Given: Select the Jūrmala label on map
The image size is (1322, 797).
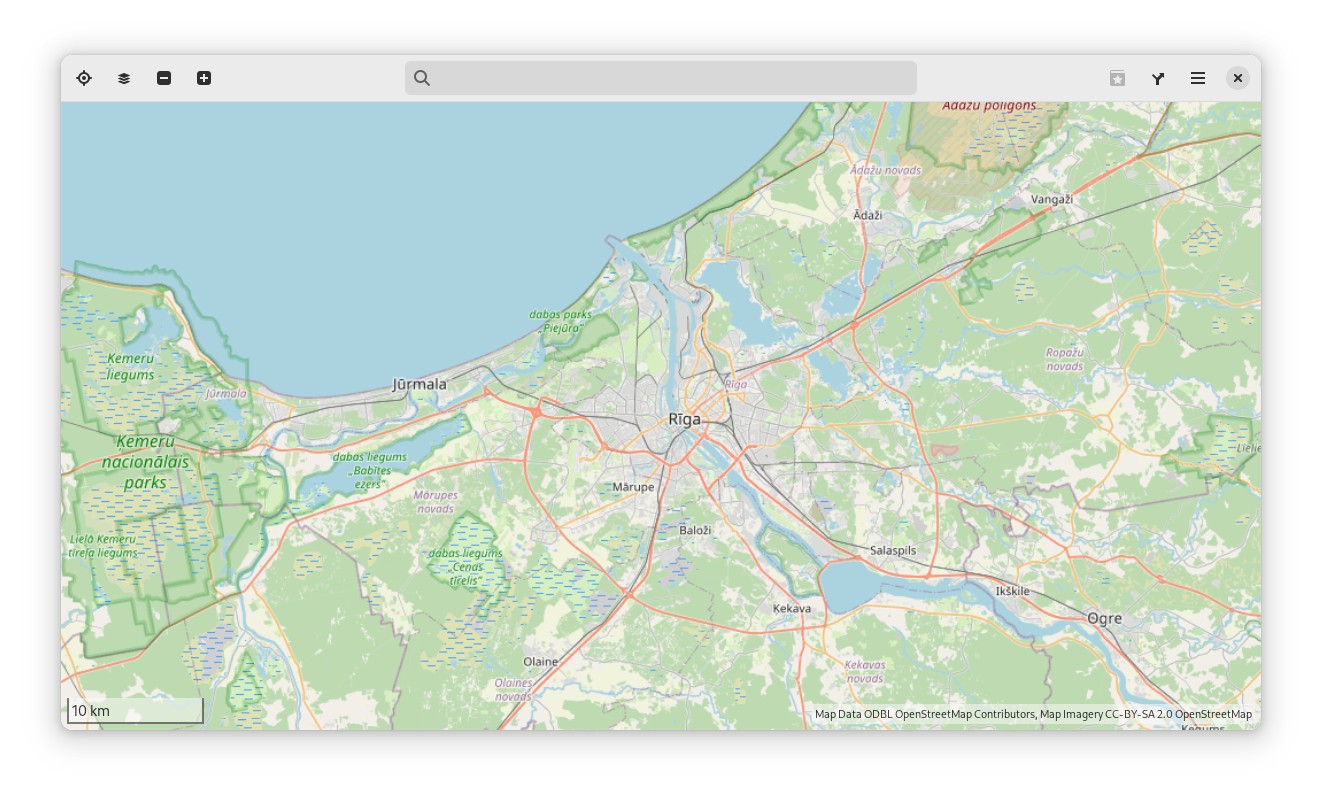Looking at the screenshot, I should pos(420,384).
